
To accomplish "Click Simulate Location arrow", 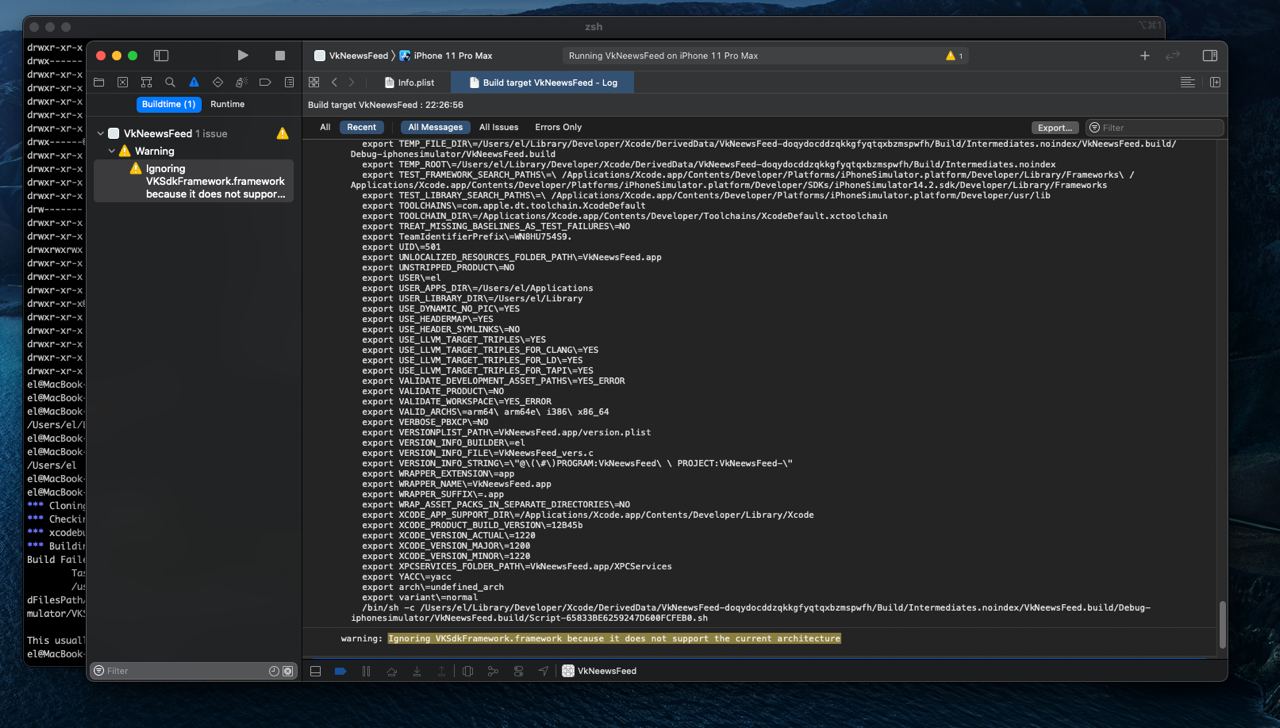I will (x=543, y=671).
